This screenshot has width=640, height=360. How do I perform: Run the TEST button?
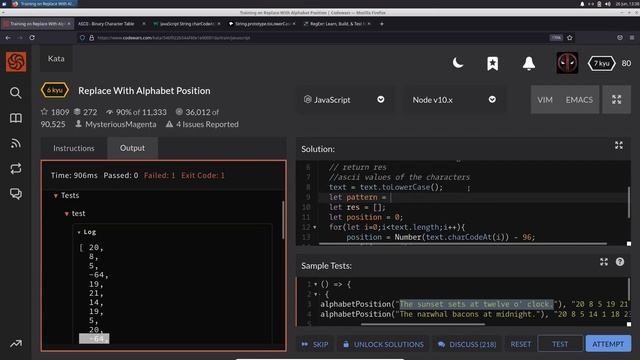pos(560,344)
